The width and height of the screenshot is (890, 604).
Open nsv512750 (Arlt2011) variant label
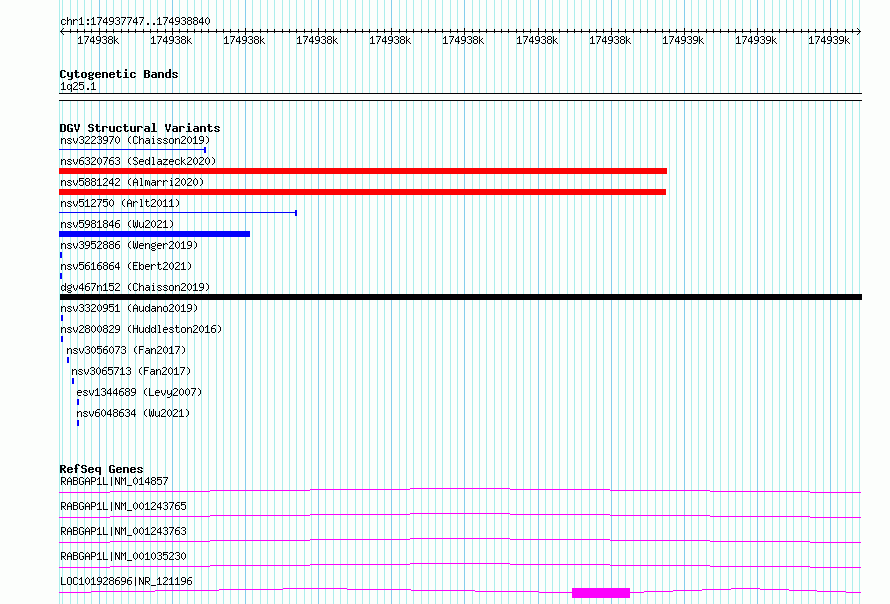(x=120, y=203)
